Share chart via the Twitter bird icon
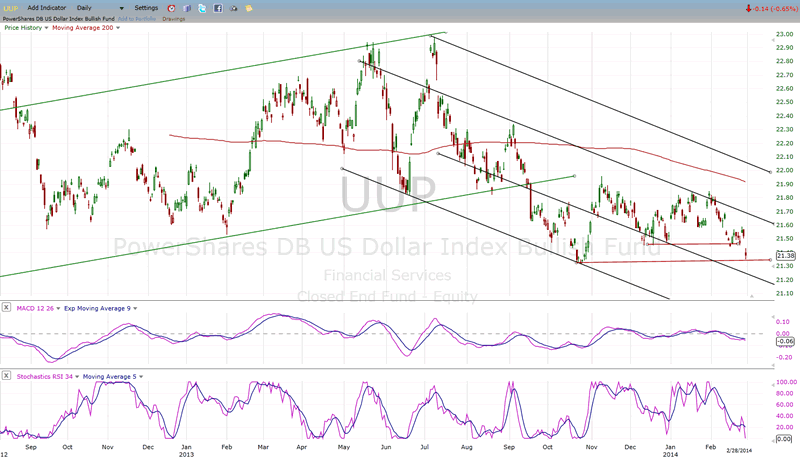The width and height of the screenshot is (800, 458). [x=203, y=8]
